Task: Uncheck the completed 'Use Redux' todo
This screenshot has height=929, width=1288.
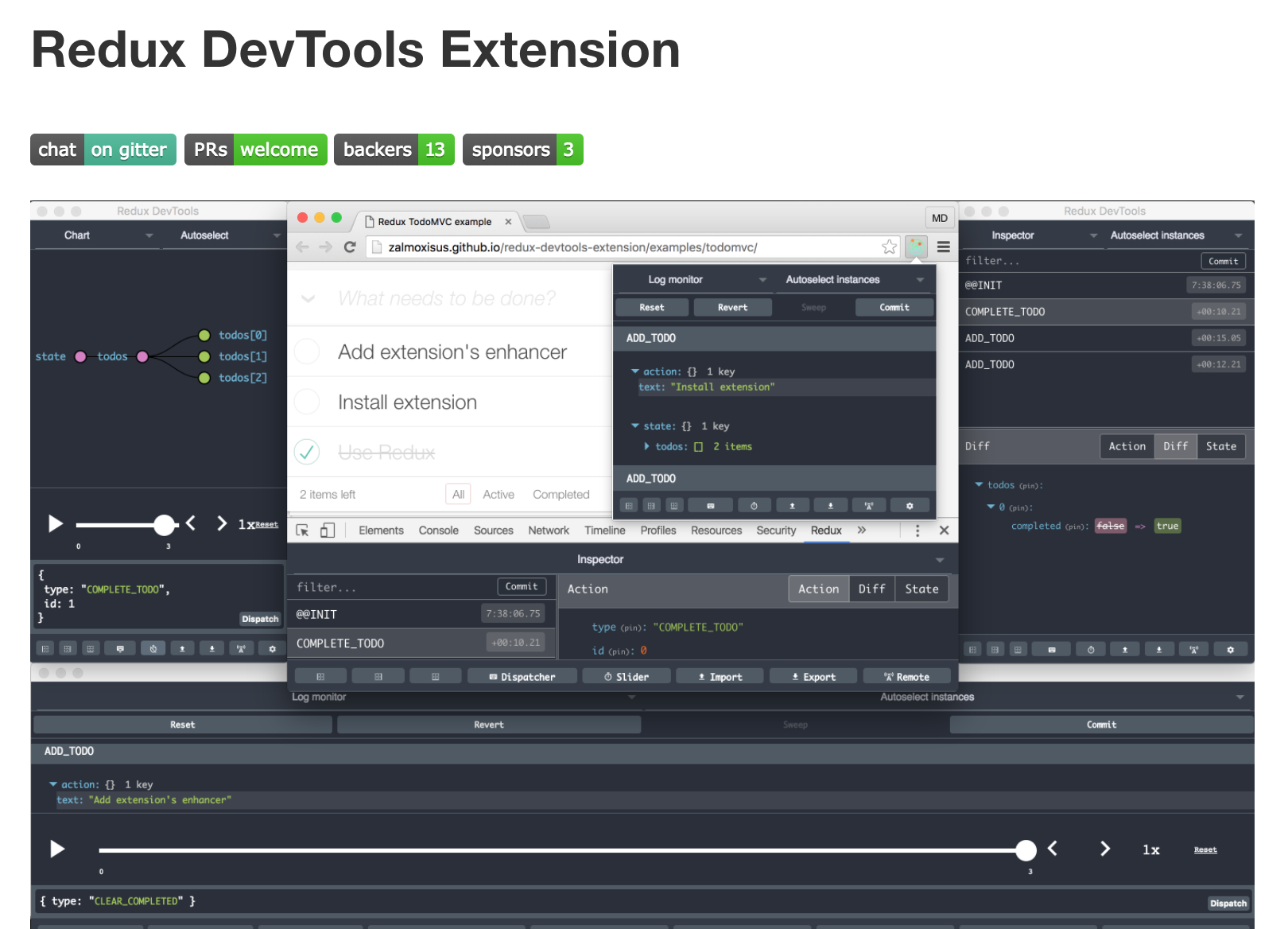Action: coord(307,452)
